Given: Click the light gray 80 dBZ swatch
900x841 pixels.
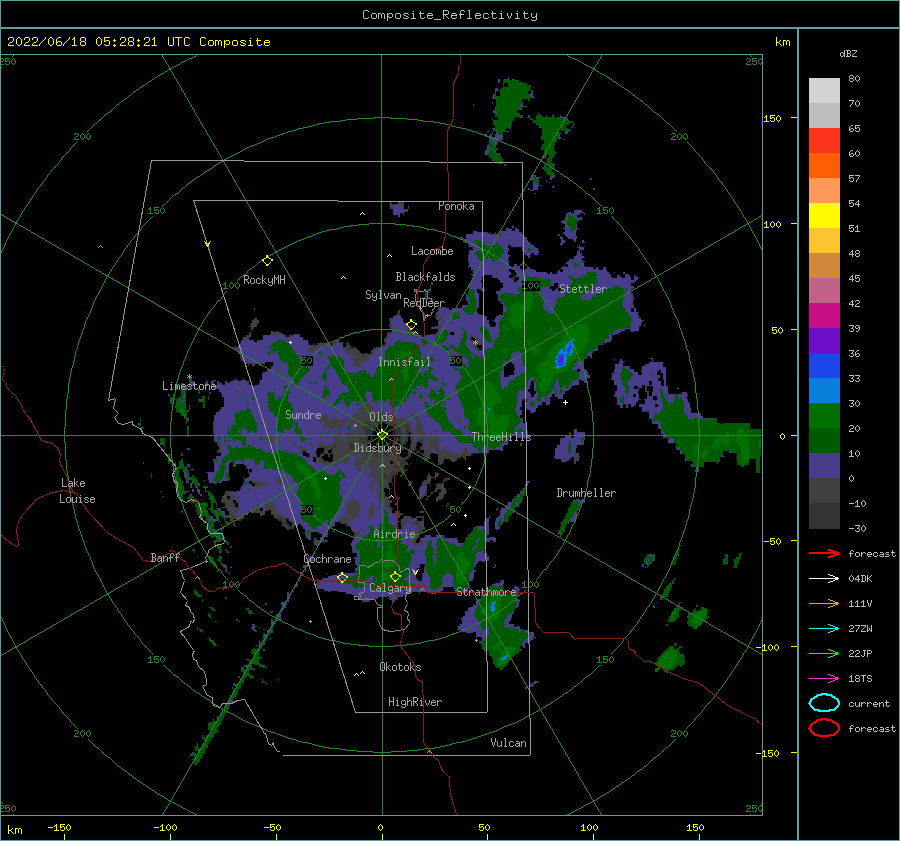Looking at the screenshot, I should tap(824, 91).
